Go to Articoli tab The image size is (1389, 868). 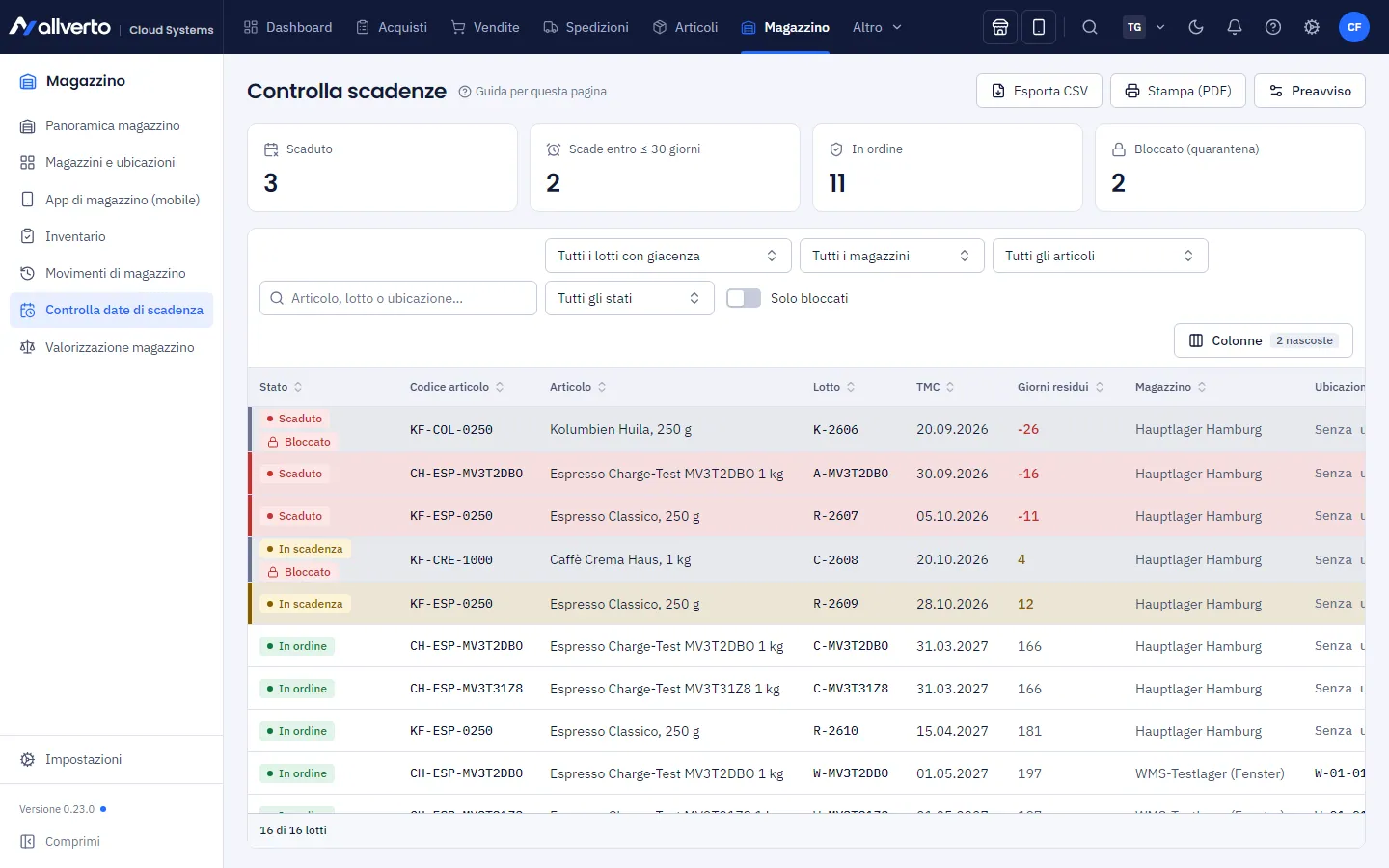click(x=686, y=27)
